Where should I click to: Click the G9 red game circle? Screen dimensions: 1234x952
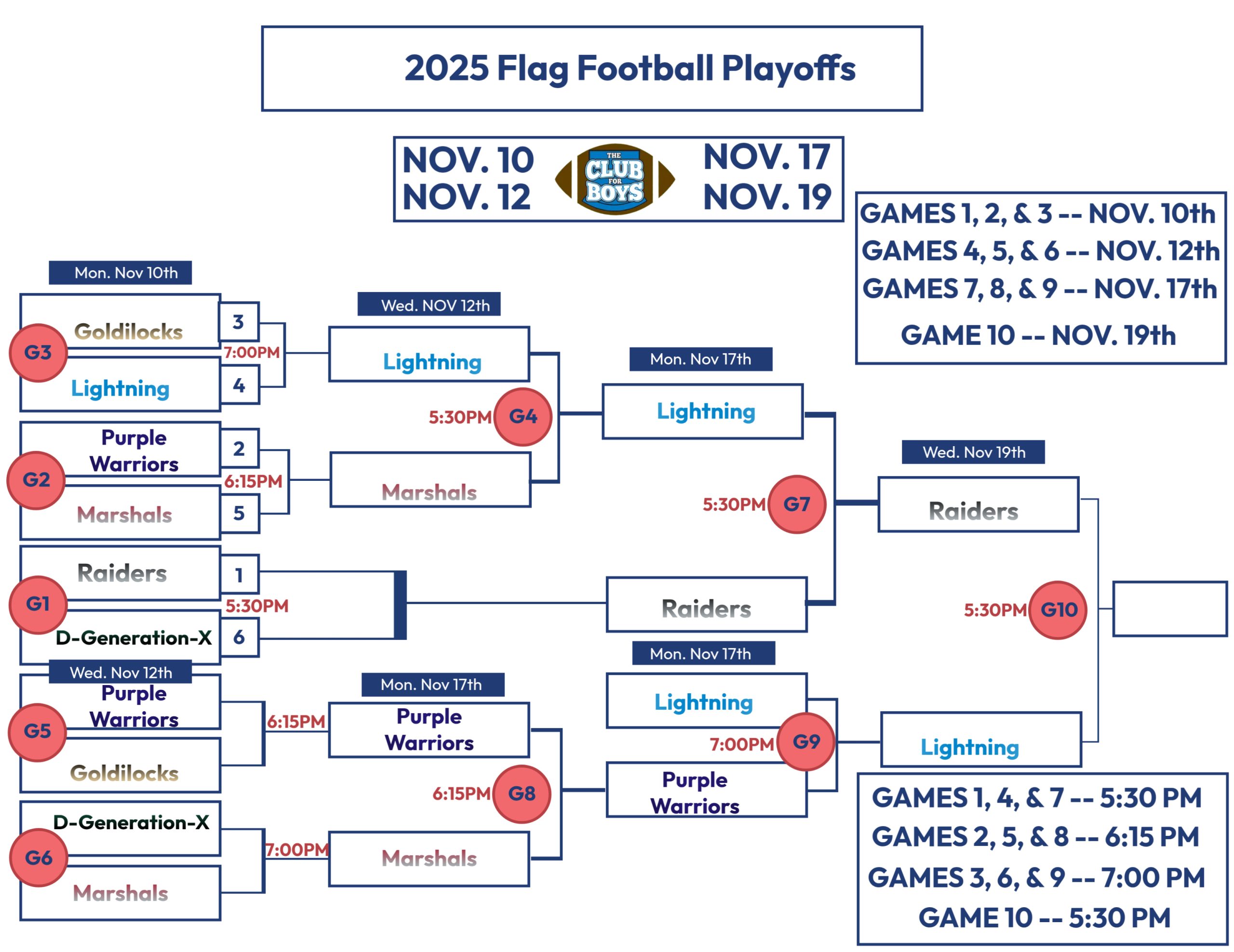point(806,741)
